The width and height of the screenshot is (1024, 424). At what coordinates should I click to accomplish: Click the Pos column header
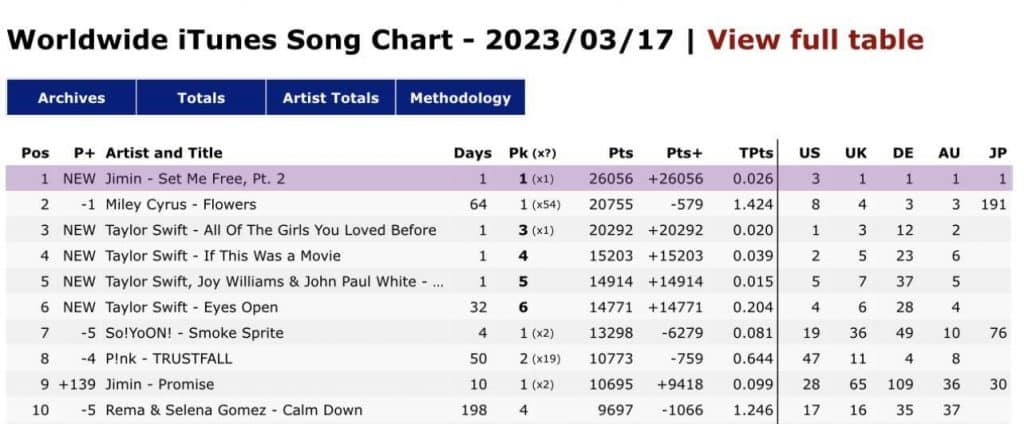pyautogui.click(x=35, y=153)
